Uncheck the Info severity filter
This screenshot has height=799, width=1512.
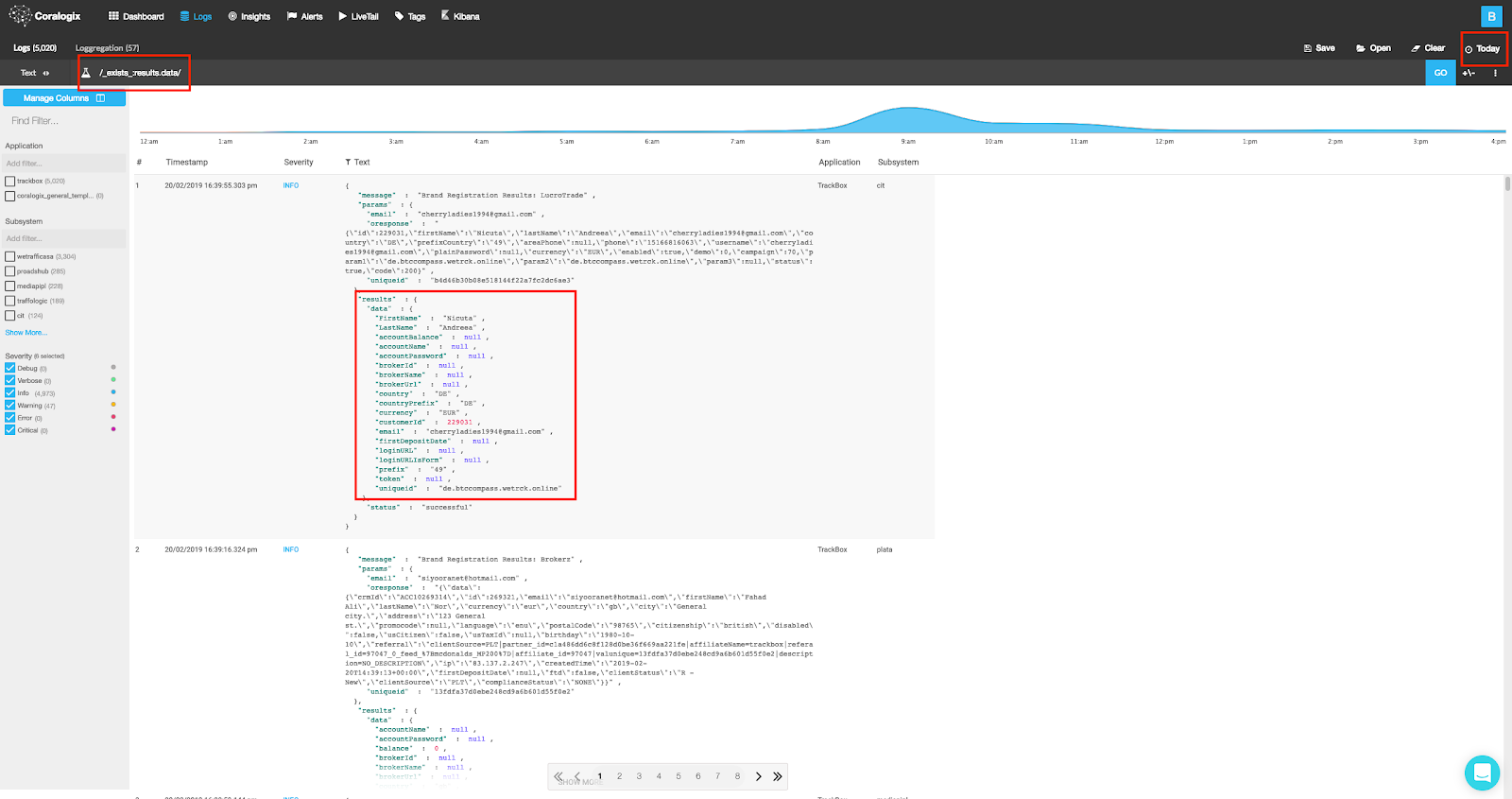tap(10, 393)
